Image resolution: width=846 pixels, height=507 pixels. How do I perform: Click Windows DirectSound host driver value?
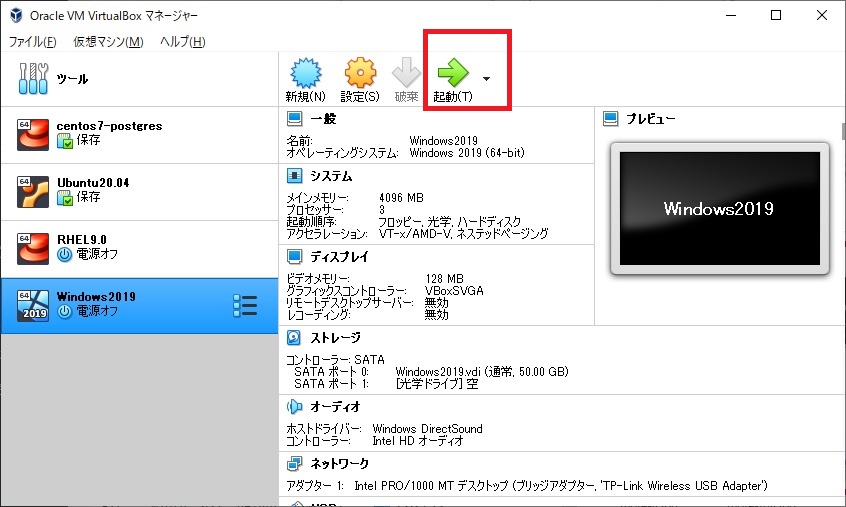pyautogui.click(x=427, y=429)
